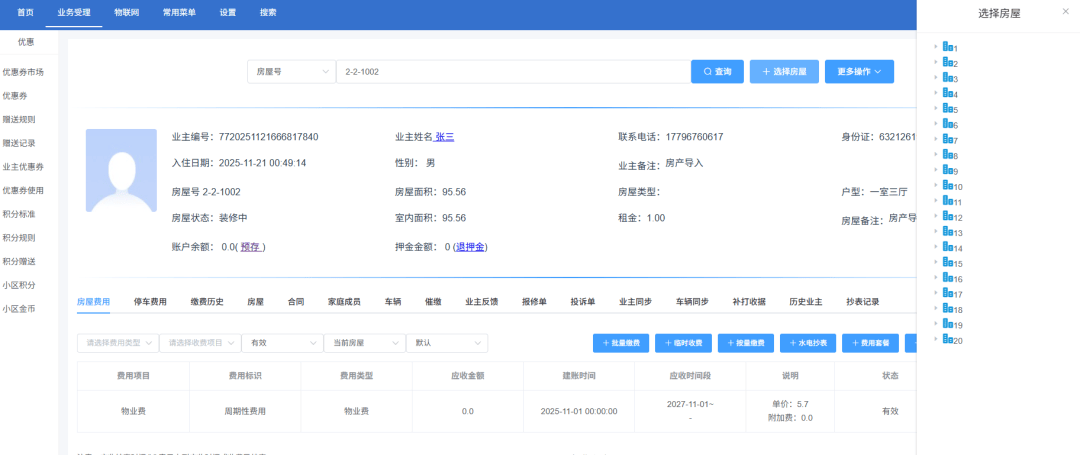The height and width of the screenshot is (455, 1080).
Task: Click the building icon for building 1
Action: [947, 47]
